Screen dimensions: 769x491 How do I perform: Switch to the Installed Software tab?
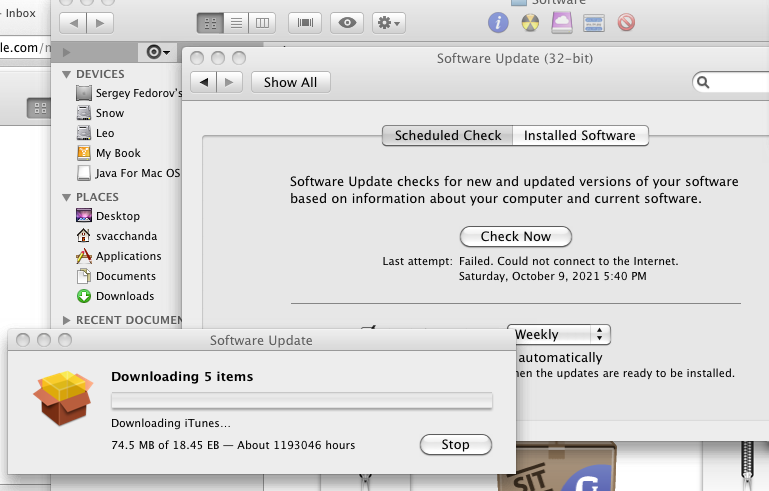(580, 135)
